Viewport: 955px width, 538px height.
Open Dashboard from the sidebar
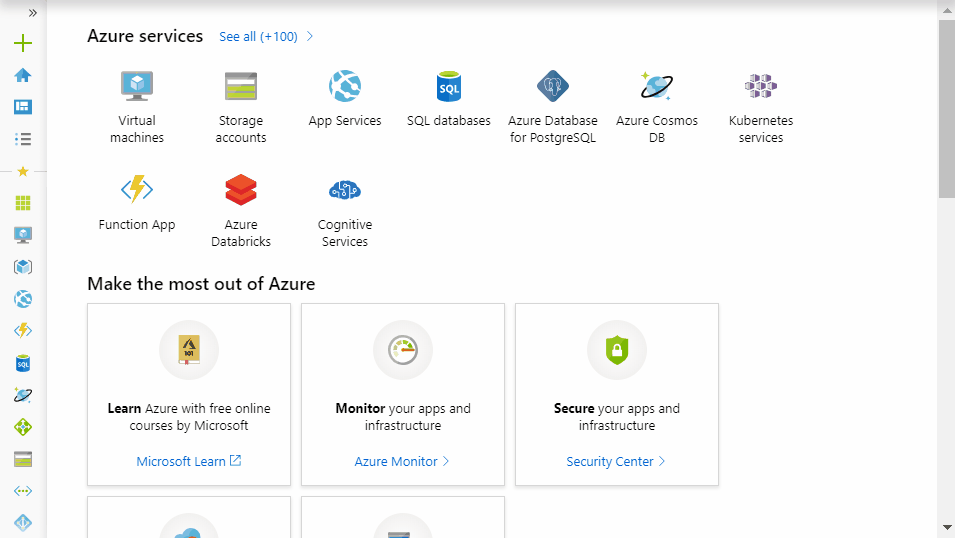(x=23, y=107)
